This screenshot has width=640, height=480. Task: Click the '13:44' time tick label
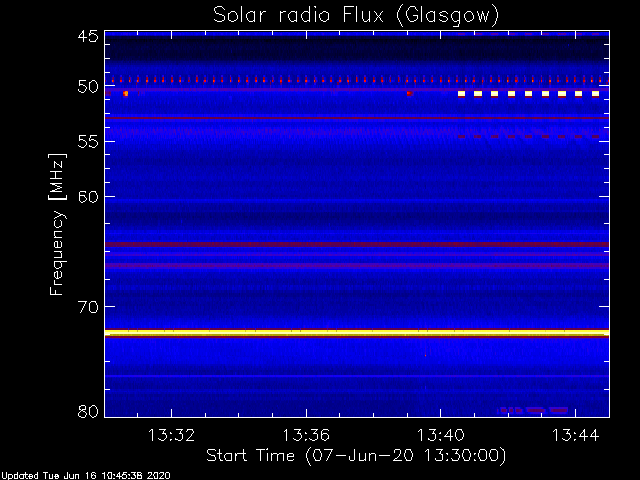[576, 436]
